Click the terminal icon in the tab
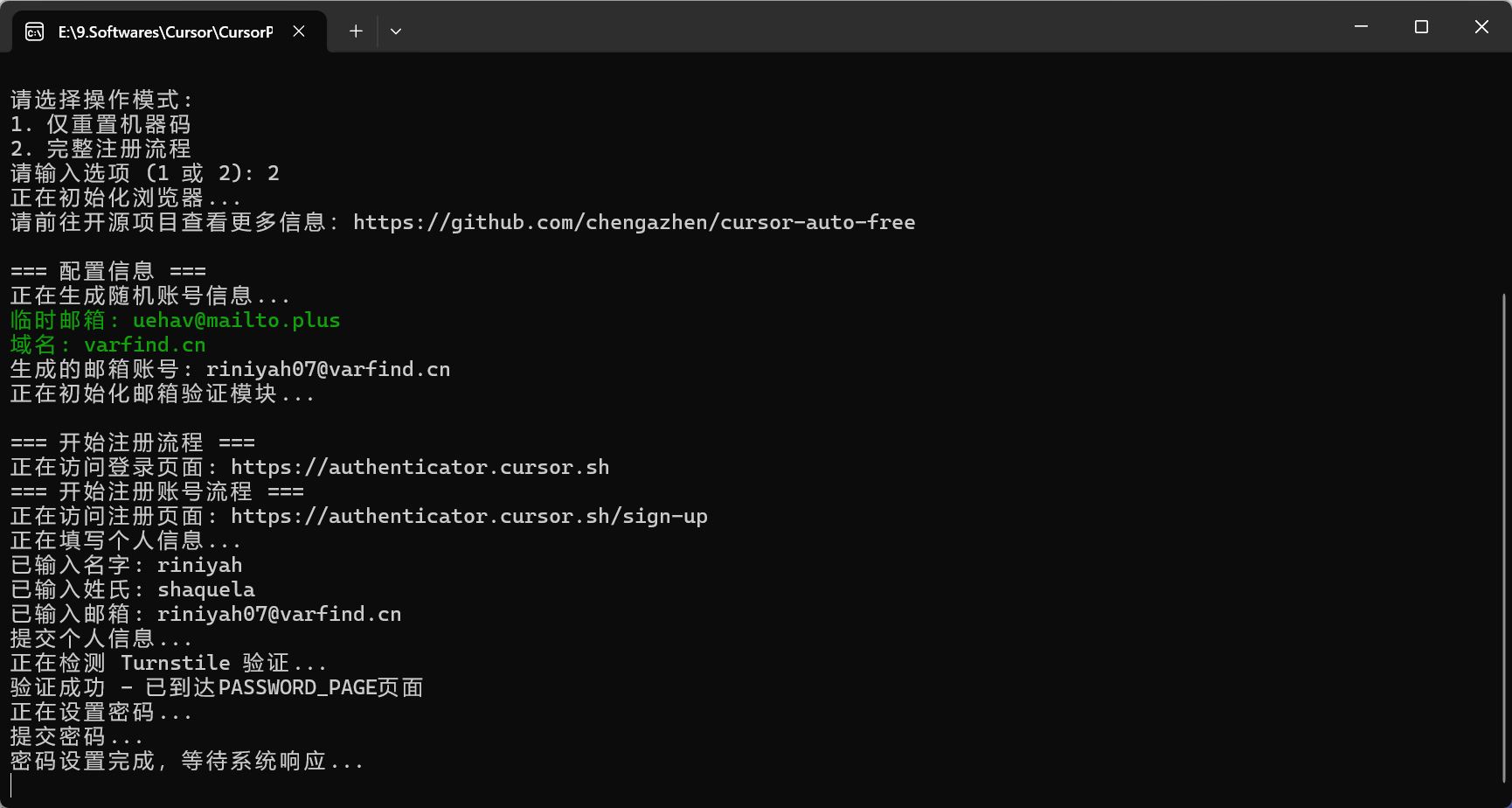Image resolution: width=1512 pixels, height=808 pixels. point(34,32)
